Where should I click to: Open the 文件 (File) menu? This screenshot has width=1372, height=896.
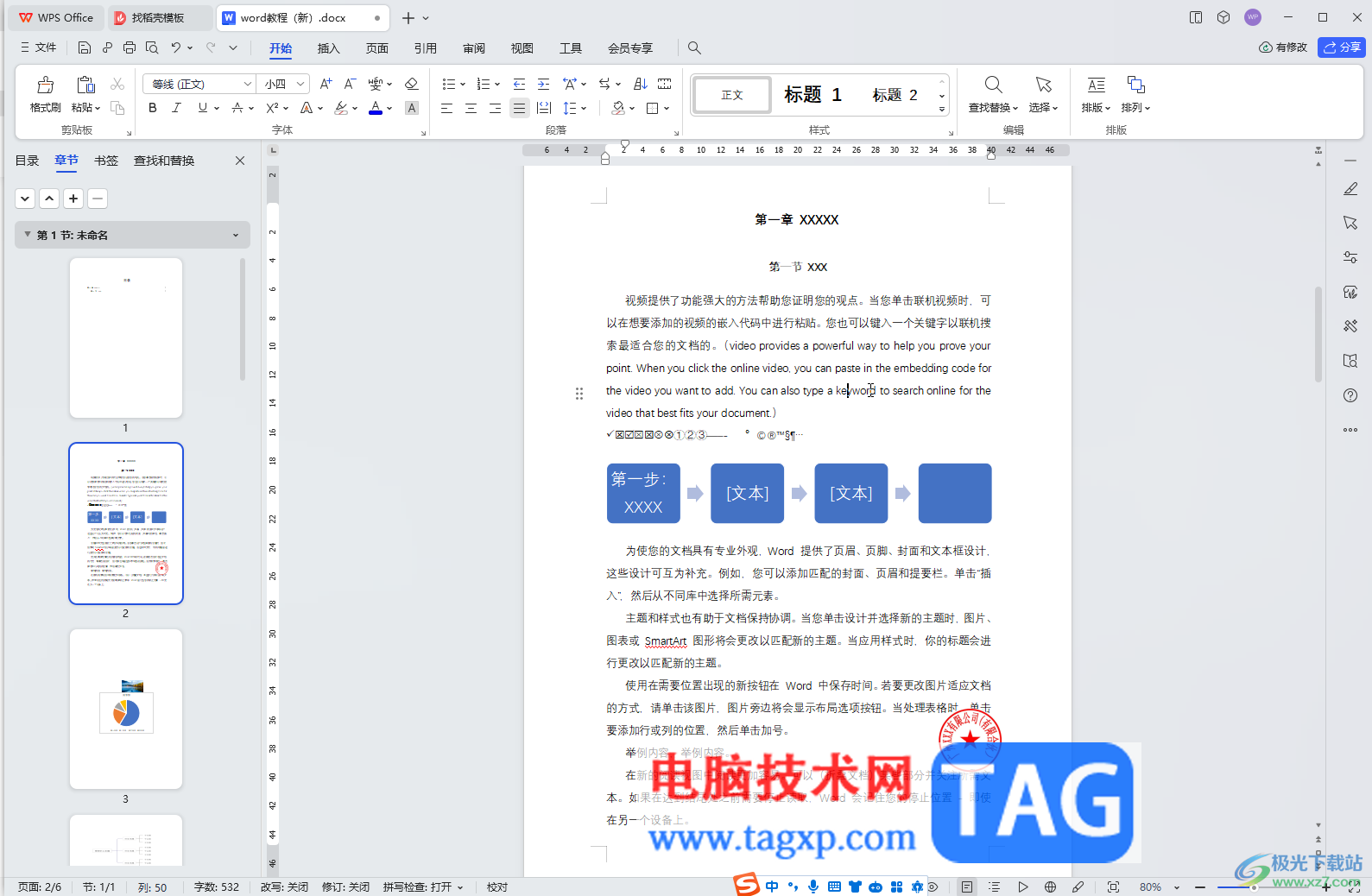coord(39,47)
